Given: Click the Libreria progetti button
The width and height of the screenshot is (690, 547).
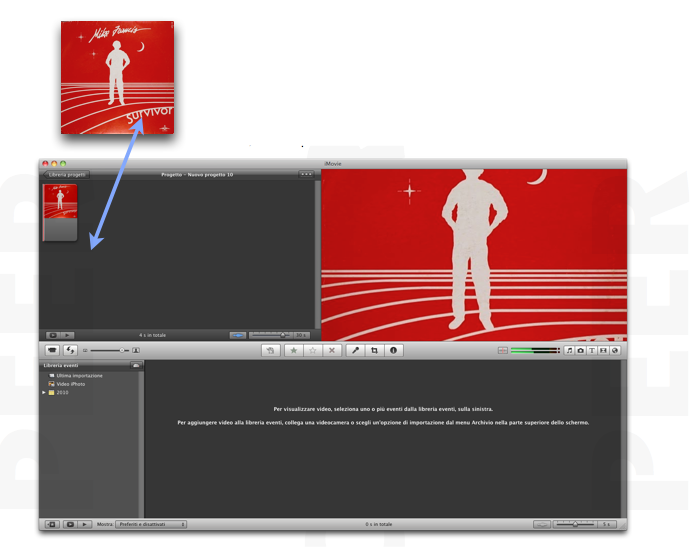Looking at the screenshot, I should click(66, 175).
